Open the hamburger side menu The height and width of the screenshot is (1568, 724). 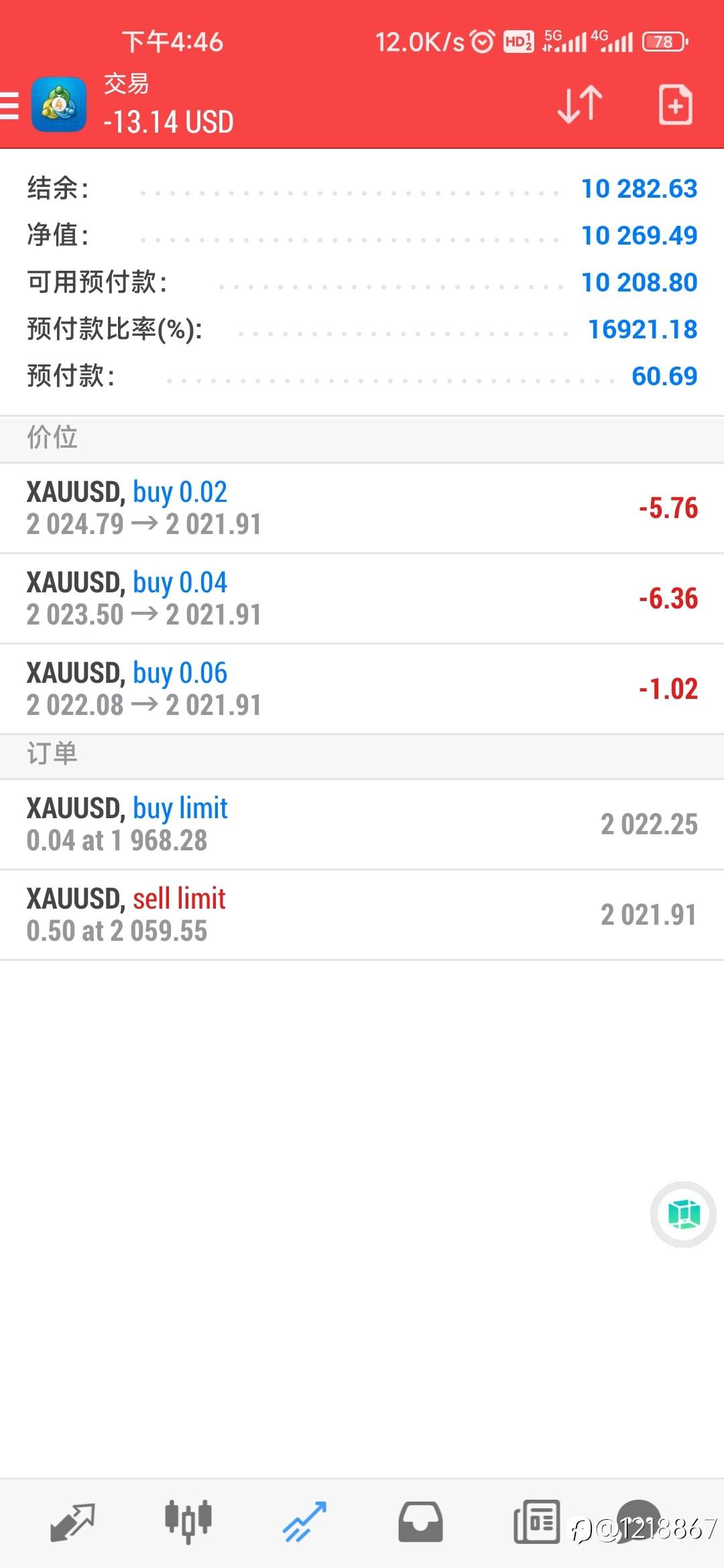pos(9,106)
